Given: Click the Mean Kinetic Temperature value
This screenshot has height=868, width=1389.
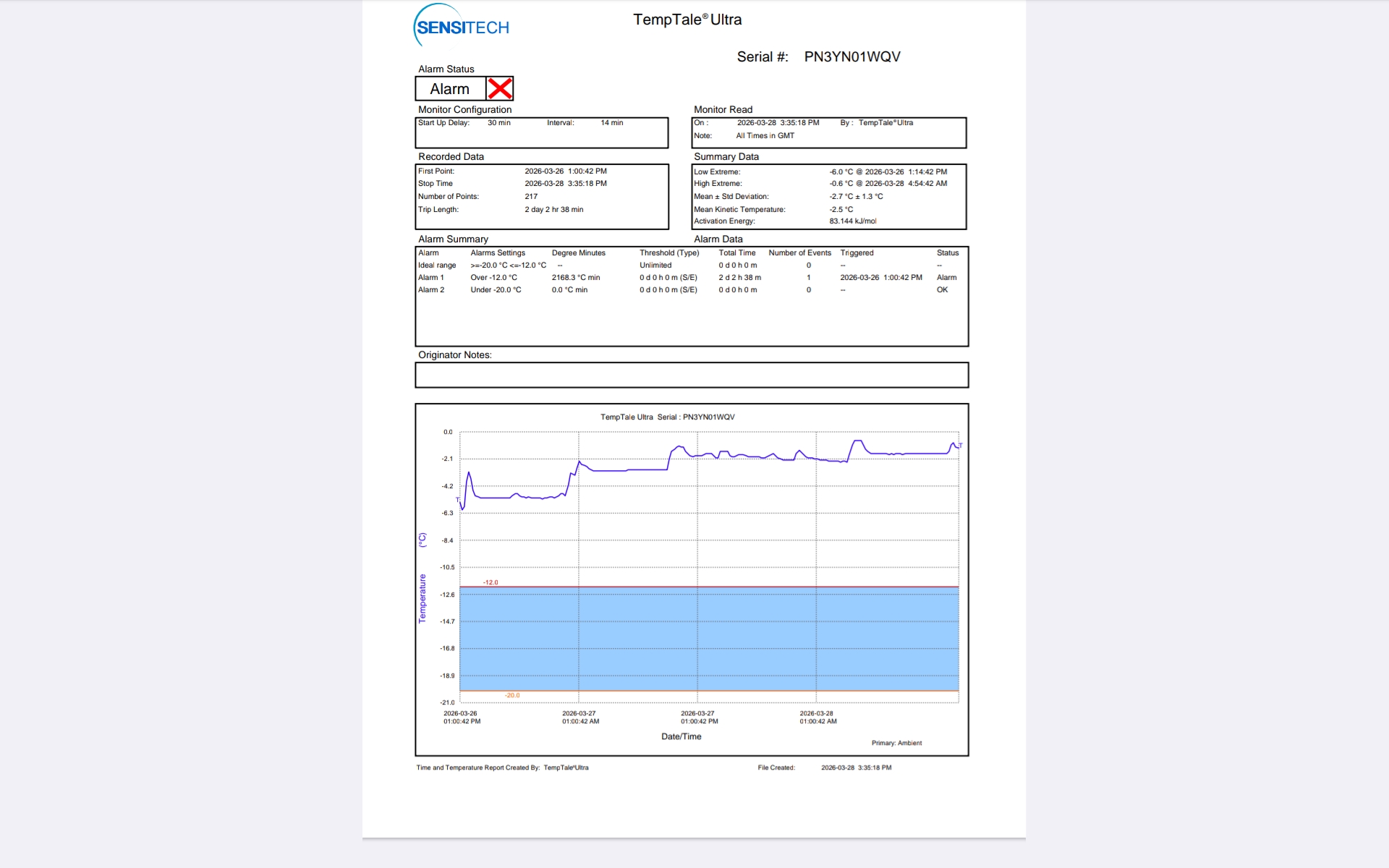Looking at the screenshot, I should [x=841, y=210].
